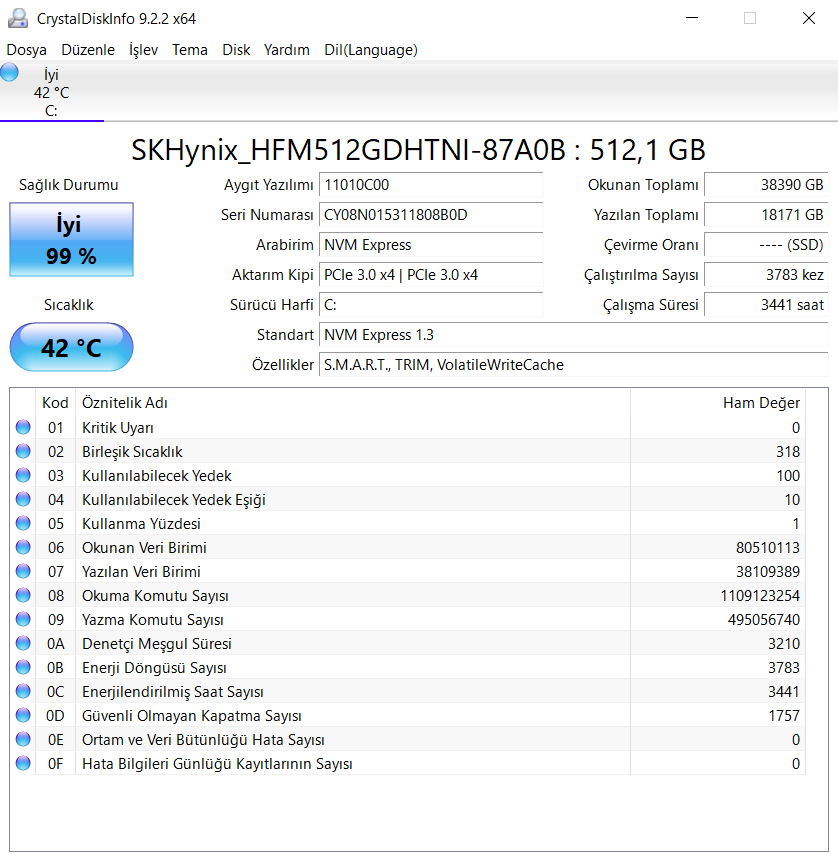The image size is (838, 857).
Task: Click the Standart field NVM Express 1.3
Action: (573, 334)
